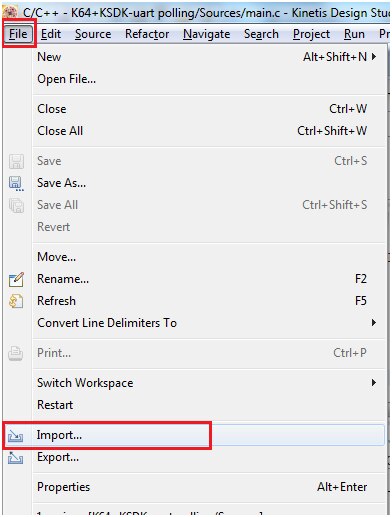Open the File menu
392x517 pixels.
click(18, 34)
